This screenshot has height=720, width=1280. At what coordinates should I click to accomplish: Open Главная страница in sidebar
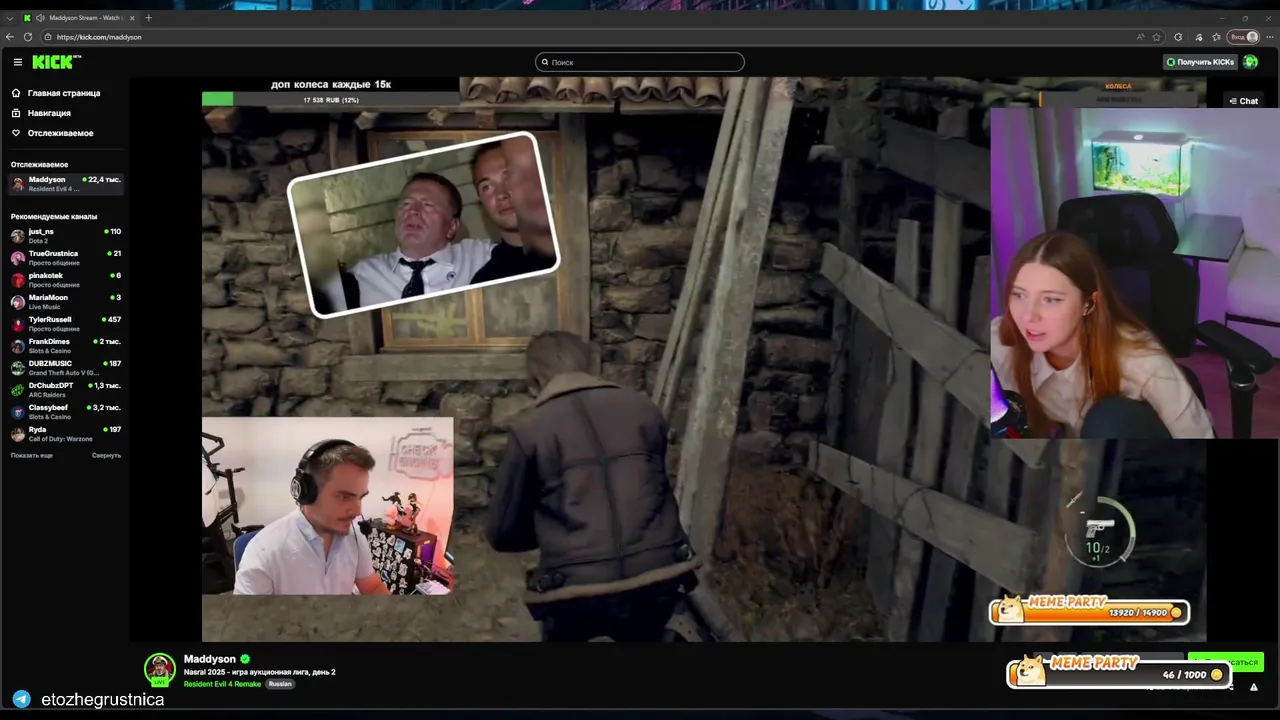(56, 93)
